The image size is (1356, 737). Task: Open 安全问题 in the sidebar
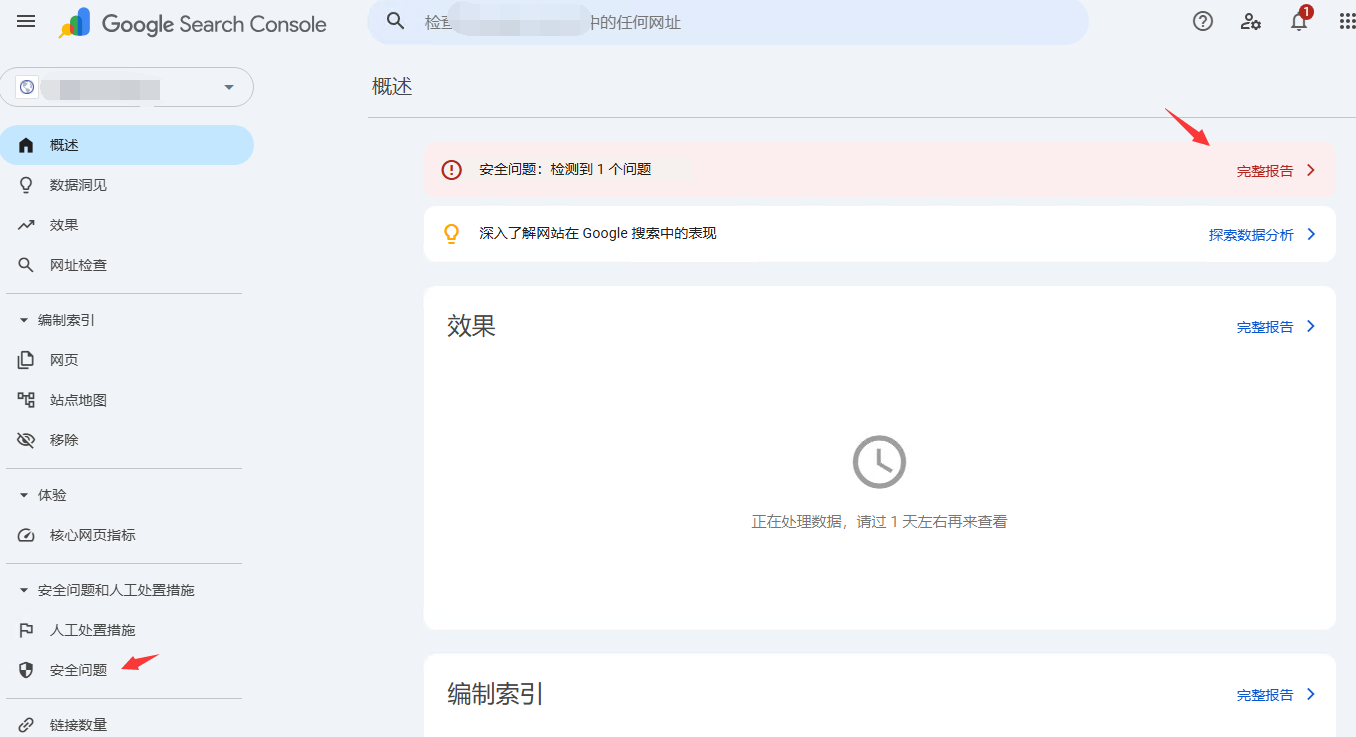(x=78, y=670)
